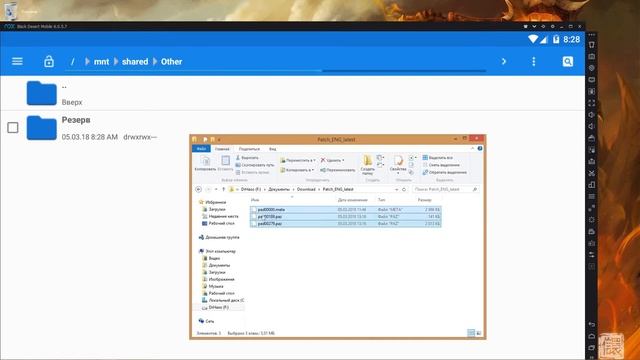This screenshot has width=640, height=360.
Task: Open Файл tab in Explorer window
Action: (x=201, y=149)
